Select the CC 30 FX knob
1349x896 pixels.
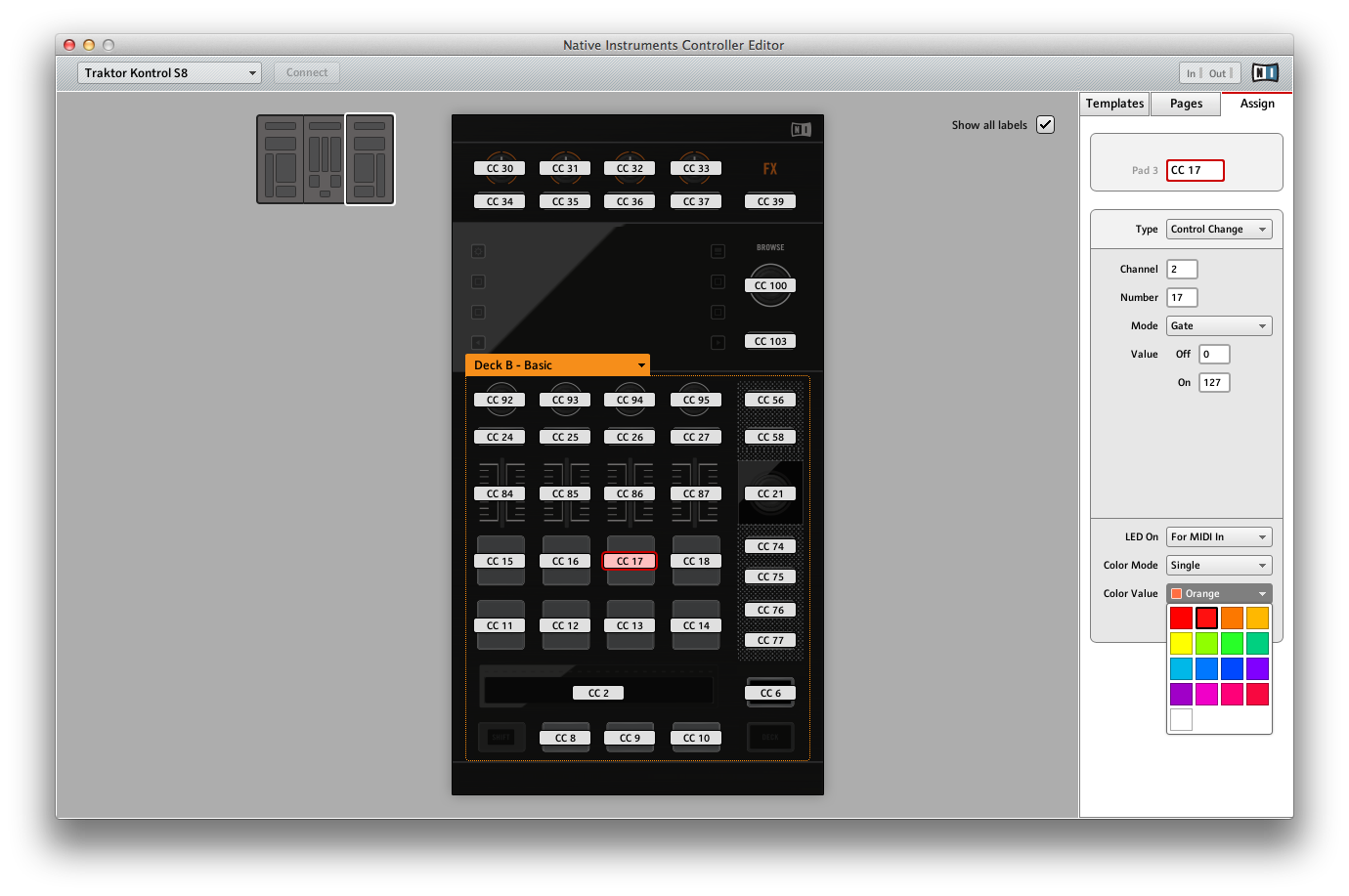coord(500,168)
